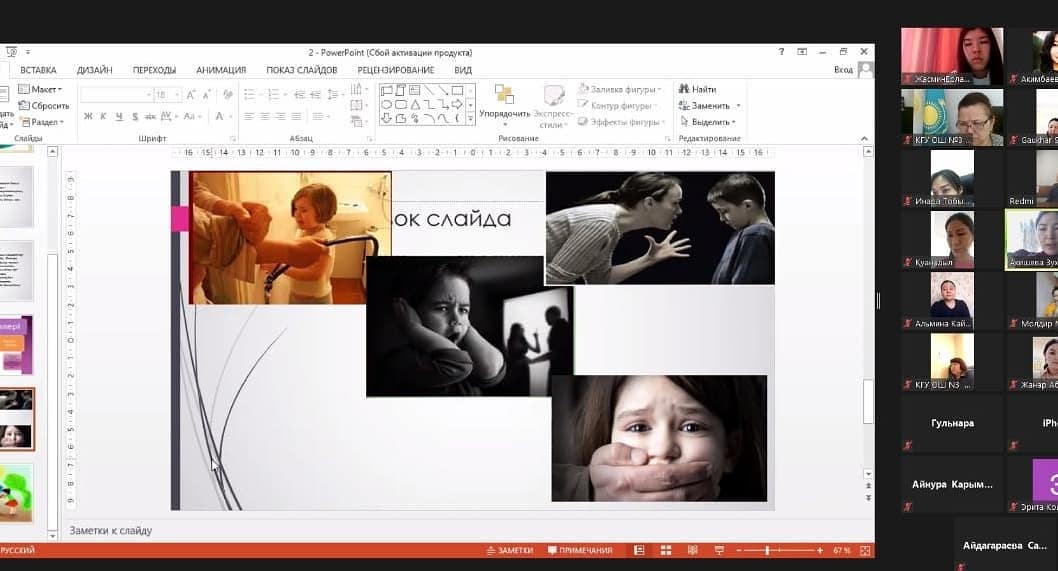Click the Find (Найти) binoculars icon
This screenshot has height=571, width=1058.
click(684, 89)
